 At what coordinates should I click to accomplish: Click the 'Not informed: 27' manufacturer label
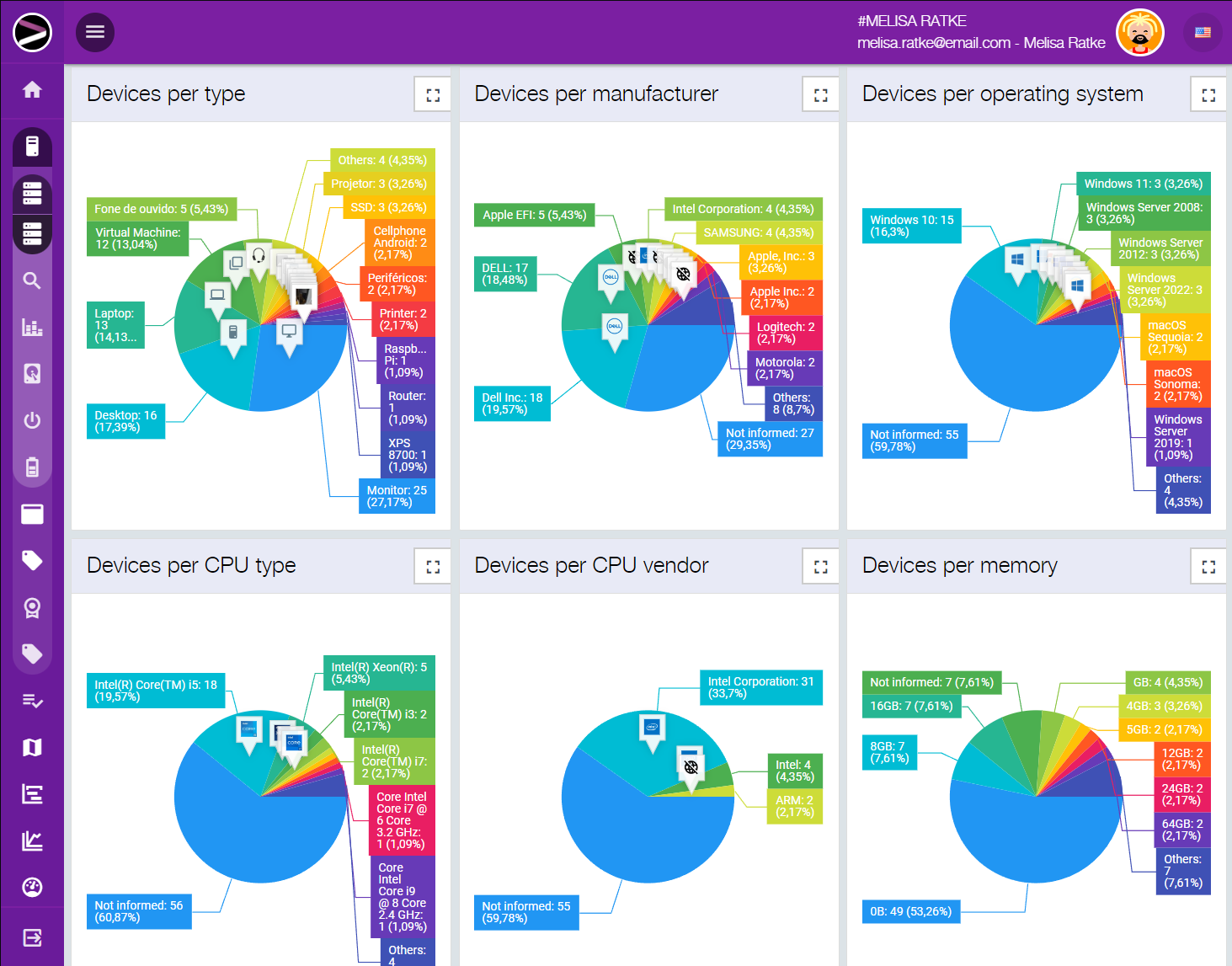(770, 439)
